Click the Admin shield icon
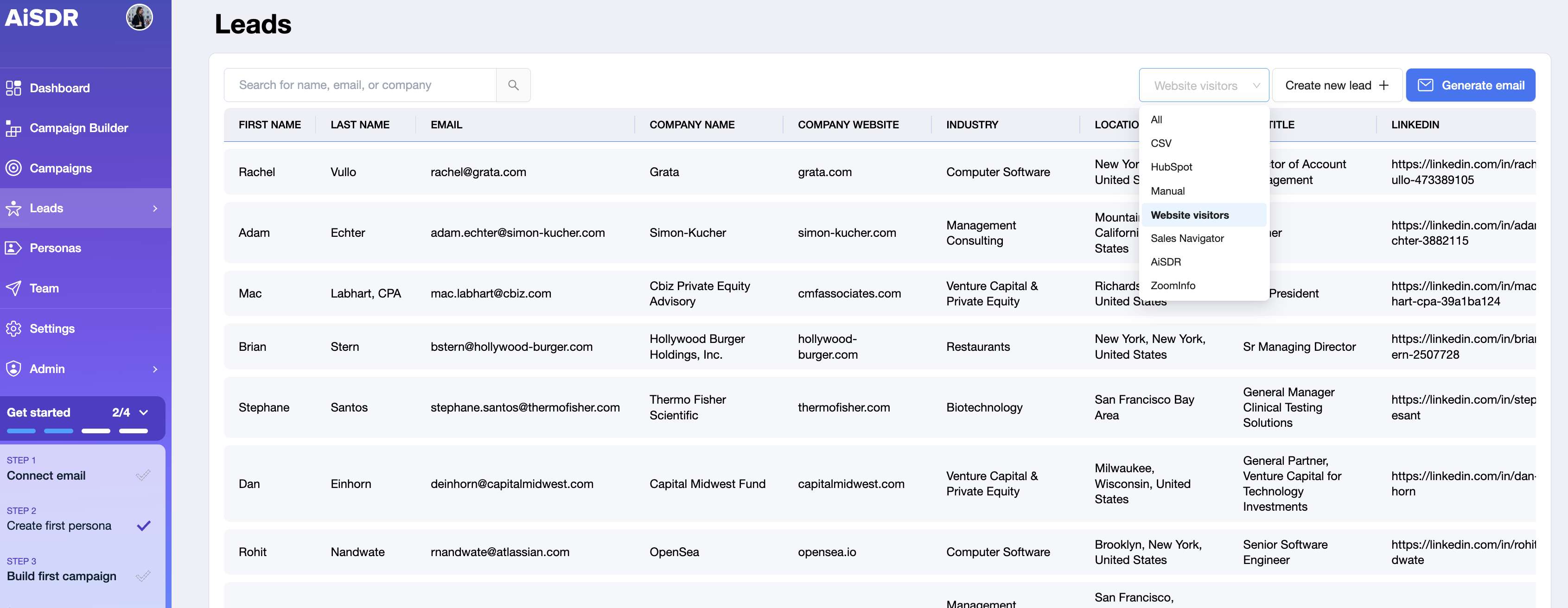This screenshot has height=608, width=1568. pos(13,369)
